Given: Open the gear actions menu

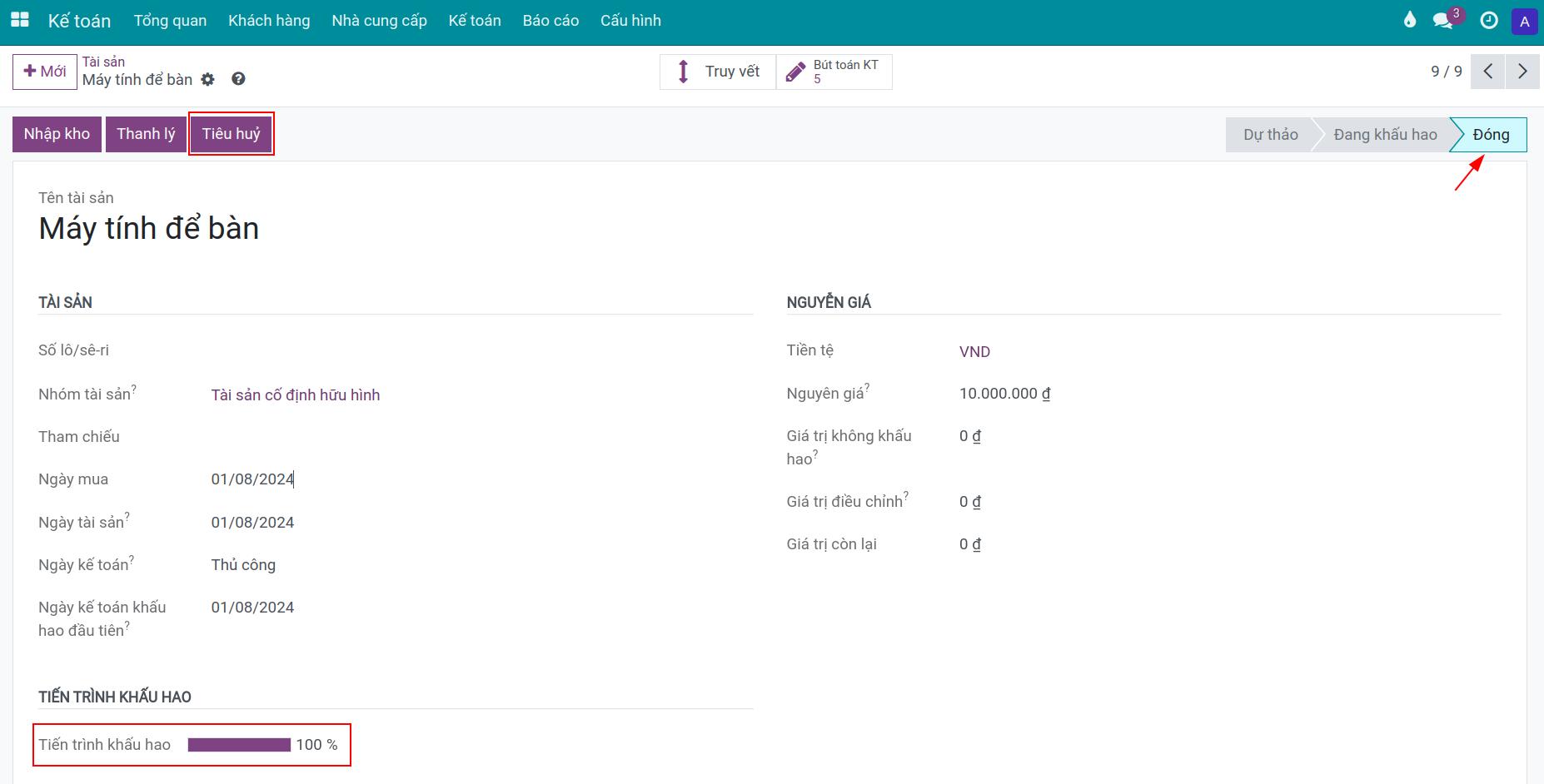Looking at the screenshot, I should [208, 80].
